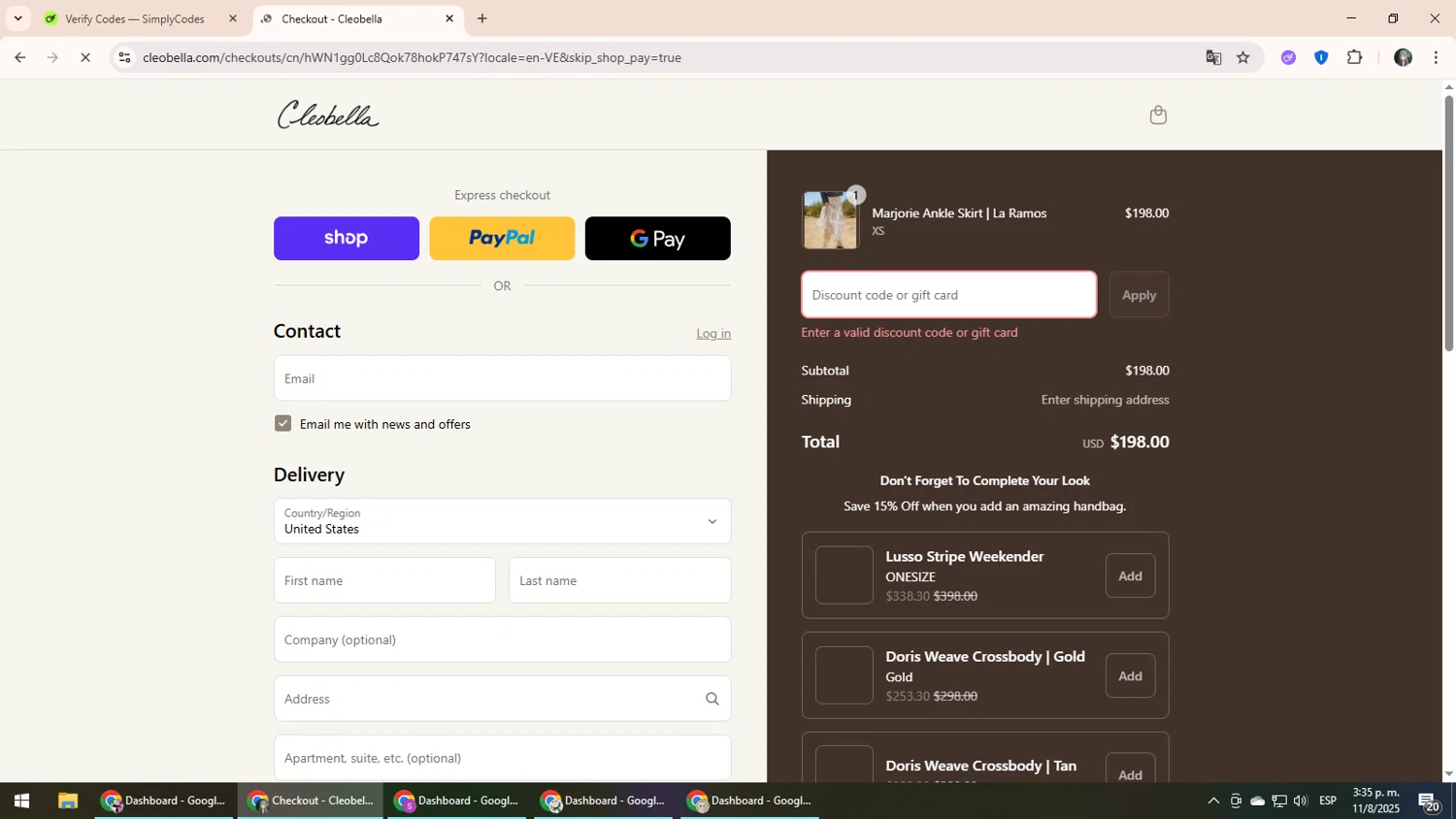Open the purple extension icon in toolbar

click(x=1288, y=58)
